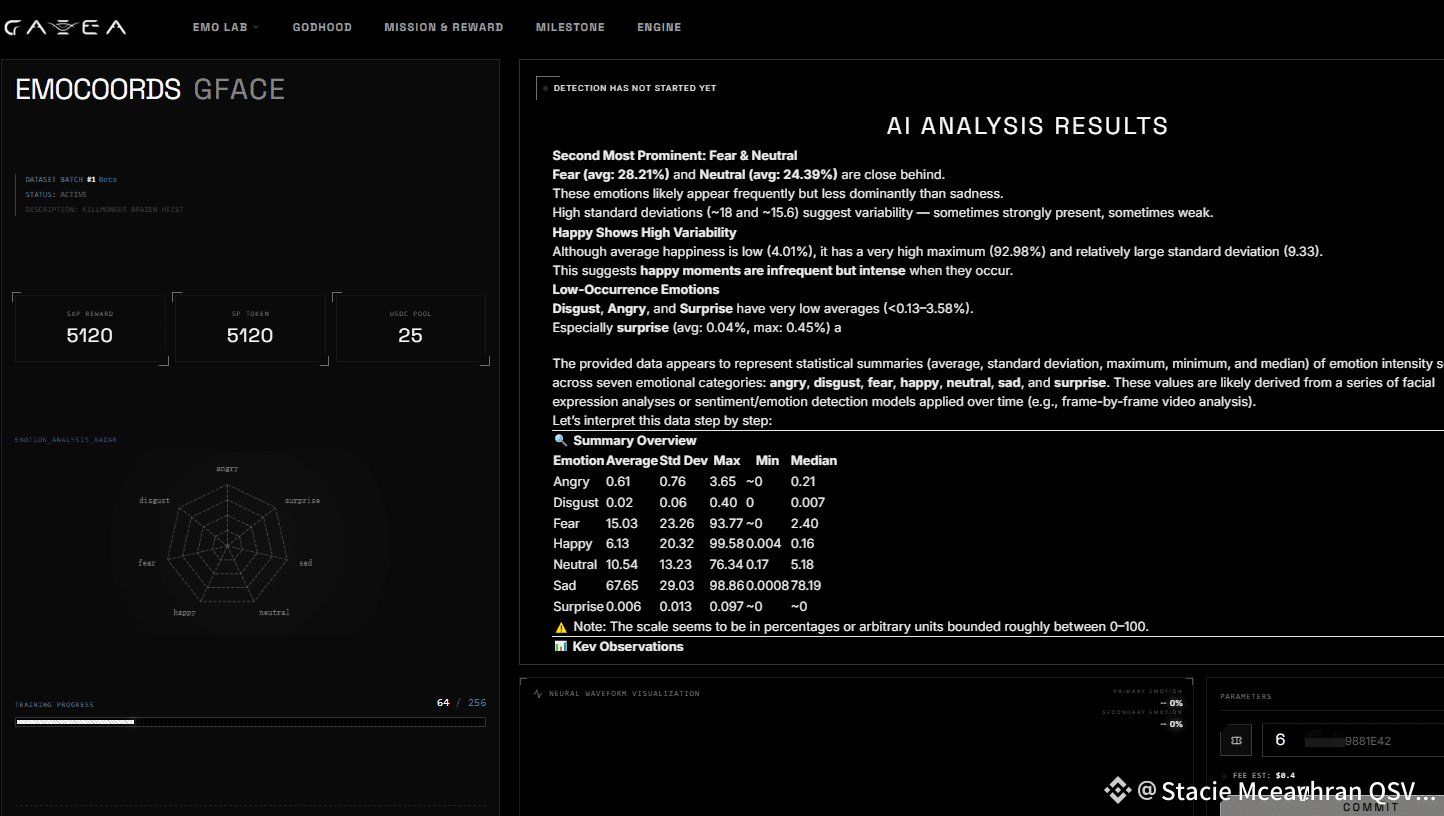
Task: Click the GAEA logo
Action: coord(65,28)
